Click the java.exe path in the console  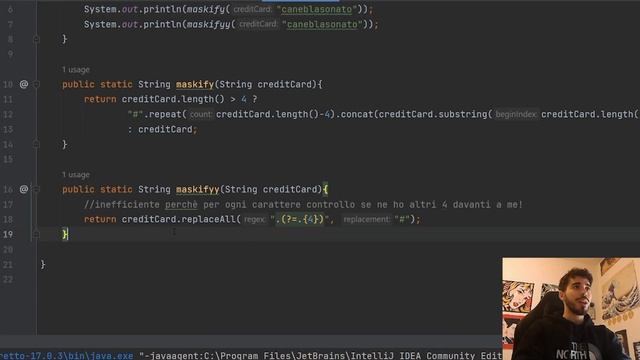[67, 356]
